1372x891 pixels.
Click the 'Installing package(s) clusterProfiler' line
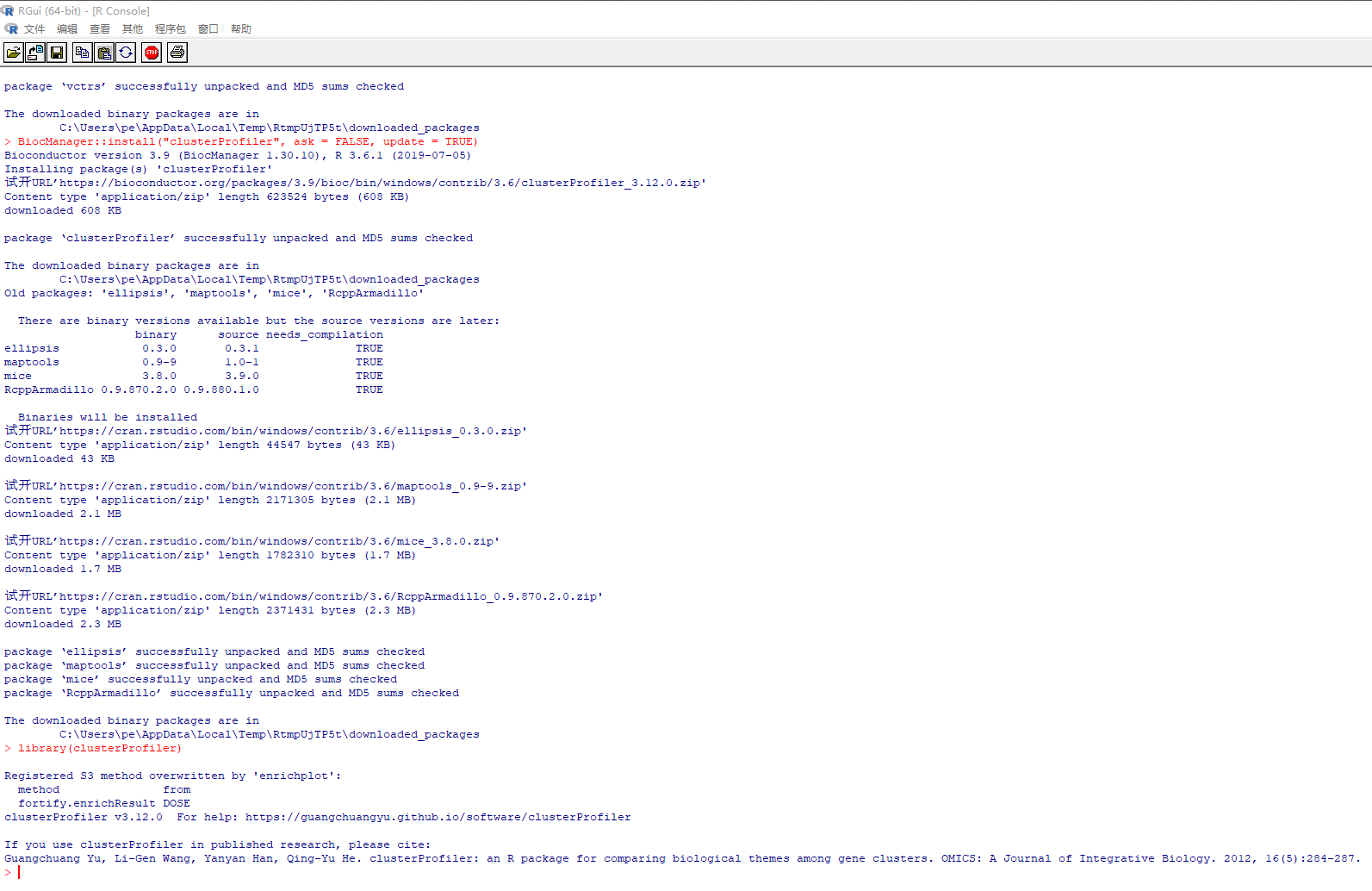[138, 169]
